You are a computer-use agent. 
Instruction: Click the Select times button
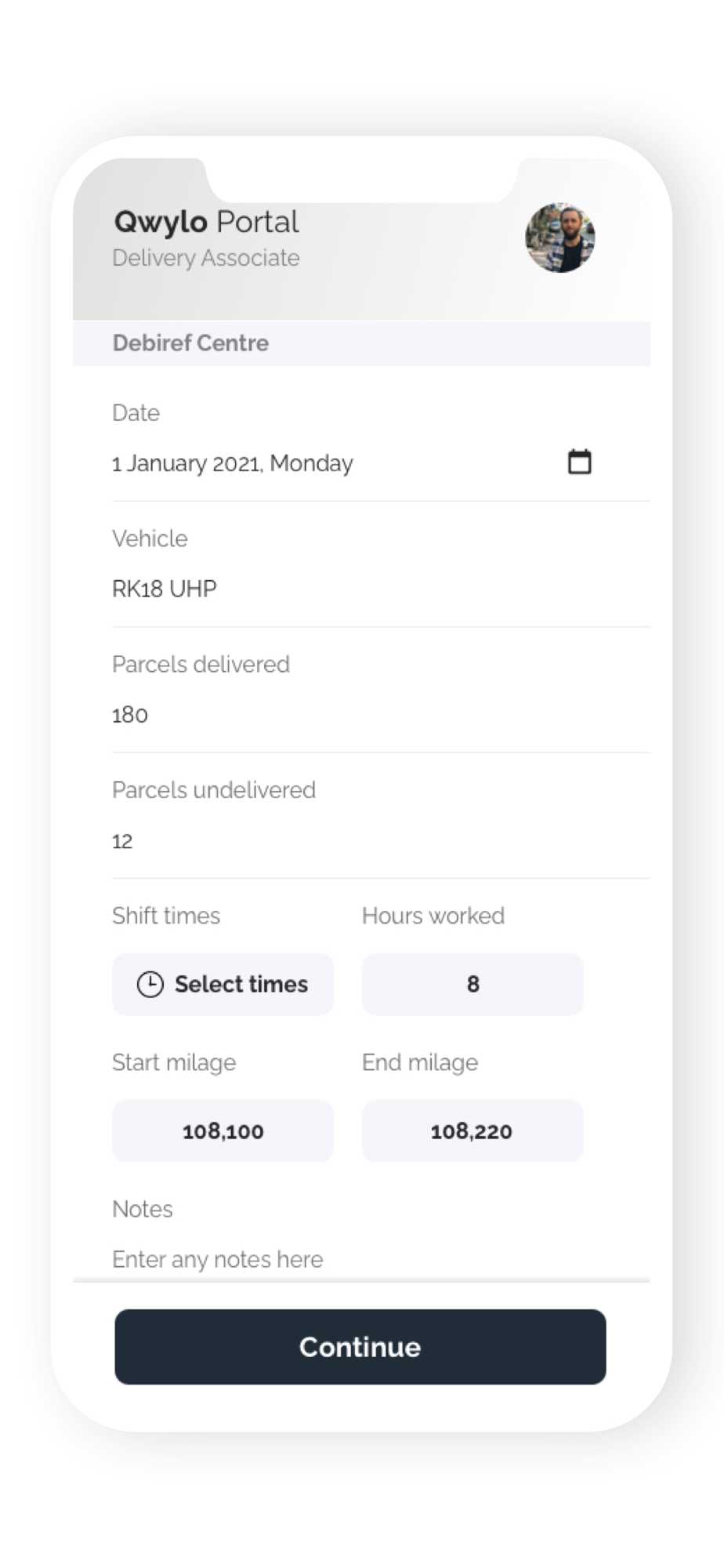[x=223, y=984]
